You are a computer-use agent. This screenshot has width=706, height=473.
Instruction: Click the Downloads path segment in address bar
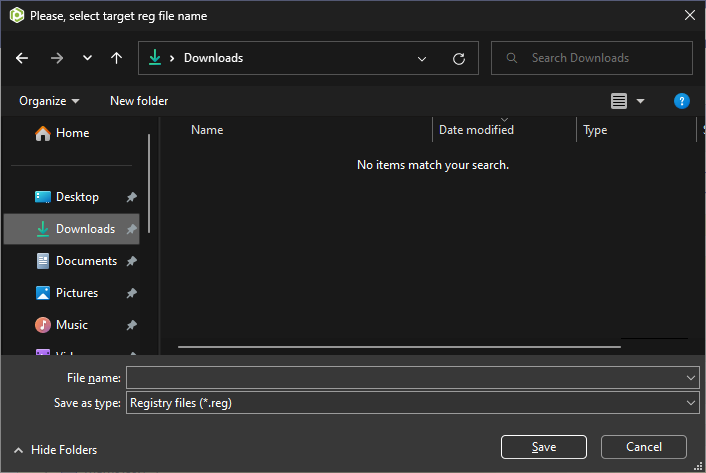(213, 58)
